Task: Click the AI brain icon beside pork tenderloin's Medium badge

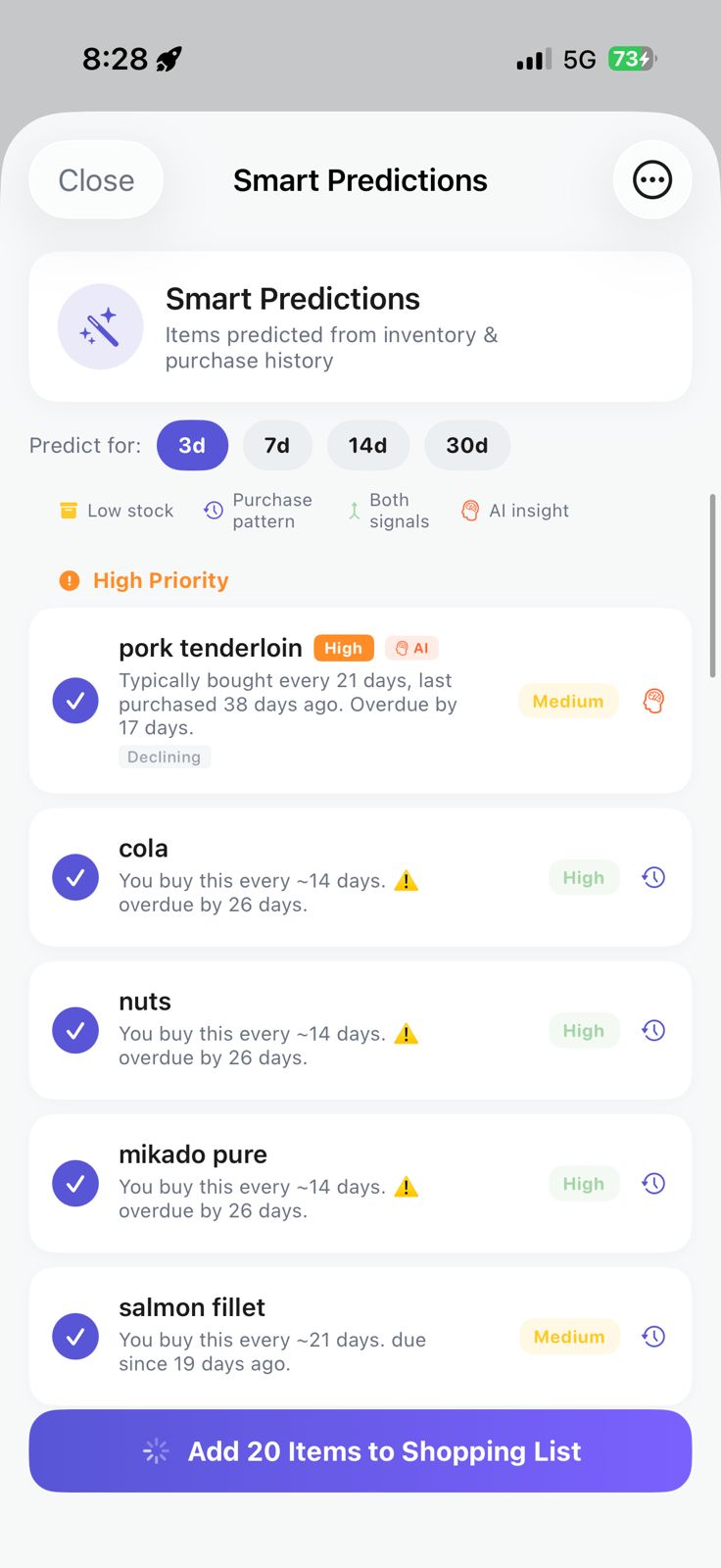Action: tap(653, 701)
